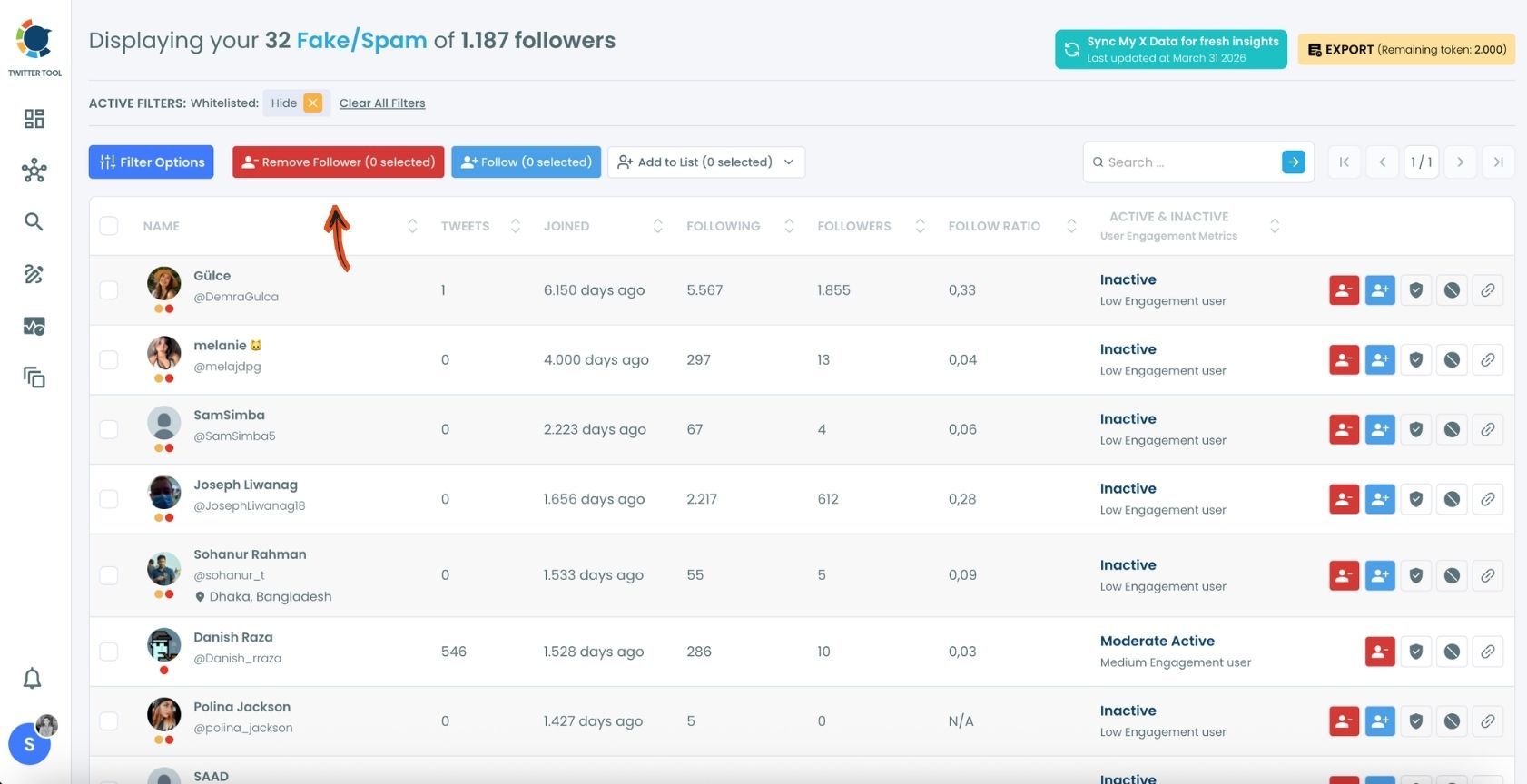Click the 1/1 page indicator
The width and height of the screenshot is (1527, 784).
[1421, 162]
